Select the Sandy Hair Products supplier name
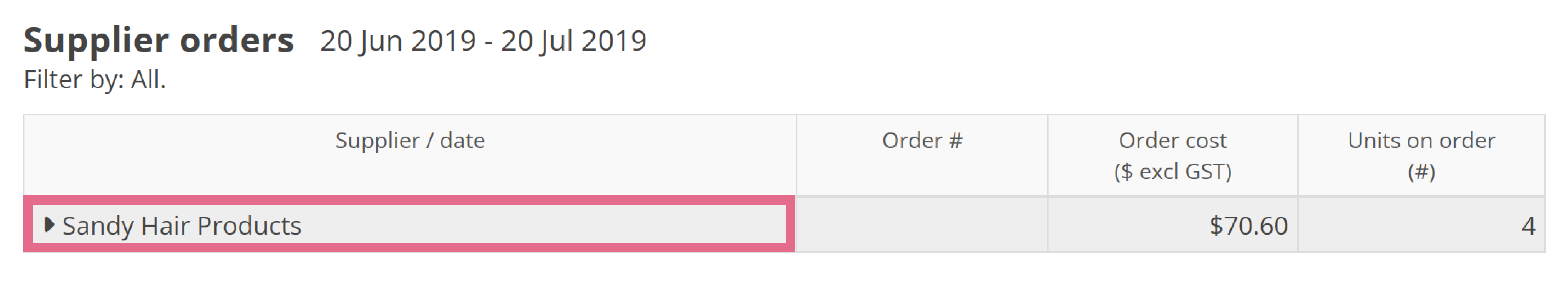1568x292 pixels. tap(182, 226)
